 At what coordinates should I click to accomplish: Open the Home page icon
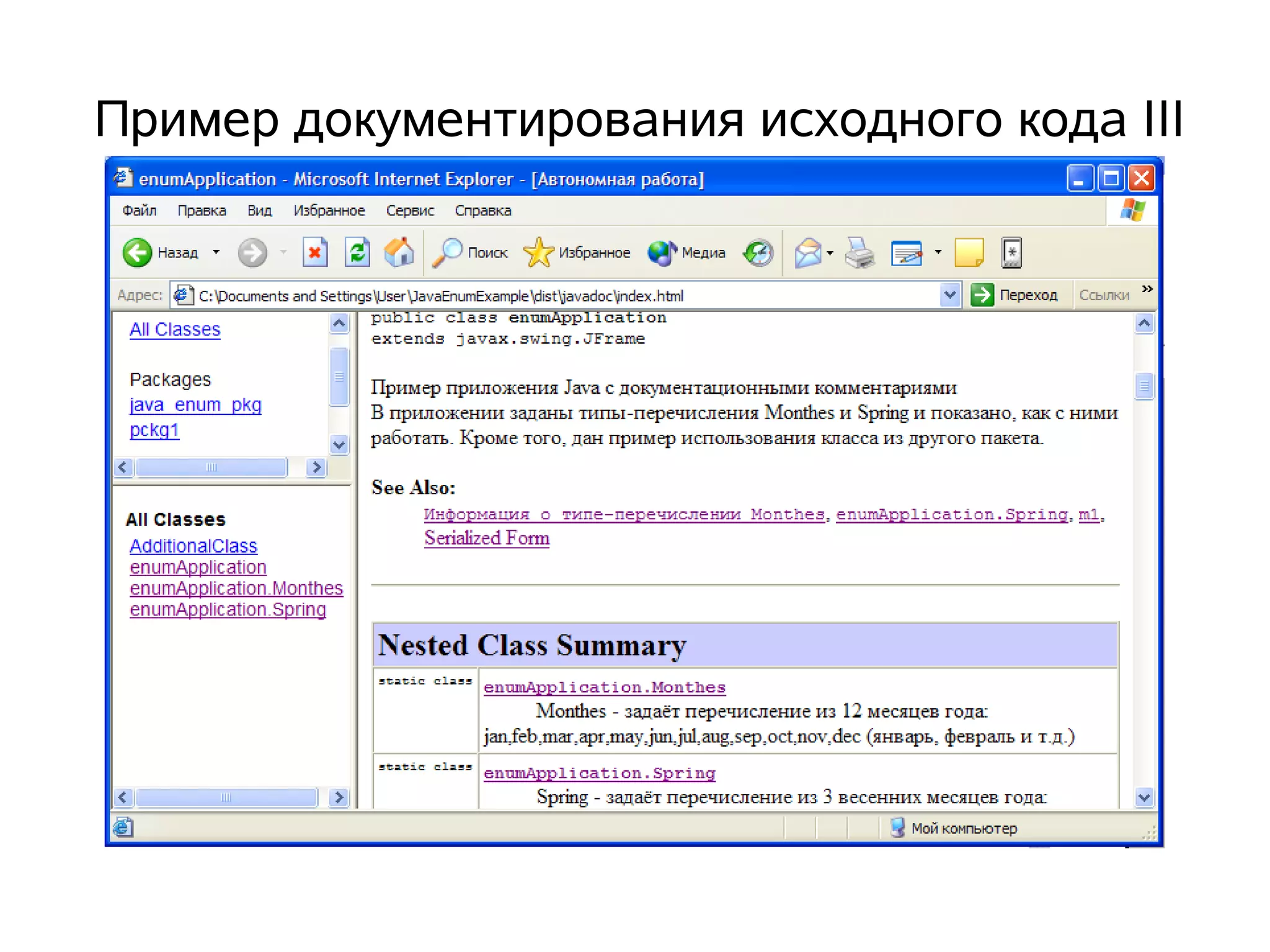(x=399, y=252)
